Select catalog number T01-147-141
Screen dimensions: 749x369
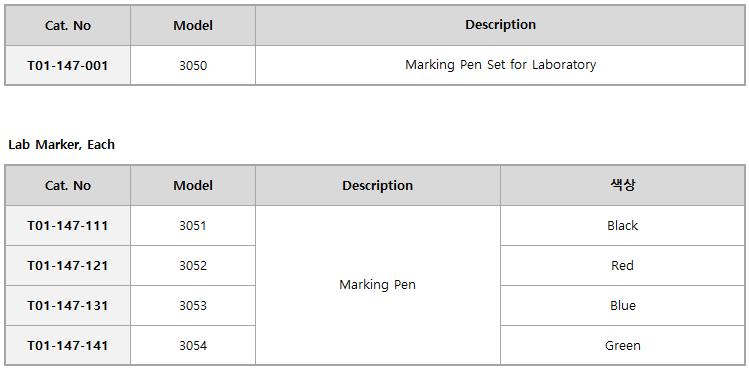(67, 346)
